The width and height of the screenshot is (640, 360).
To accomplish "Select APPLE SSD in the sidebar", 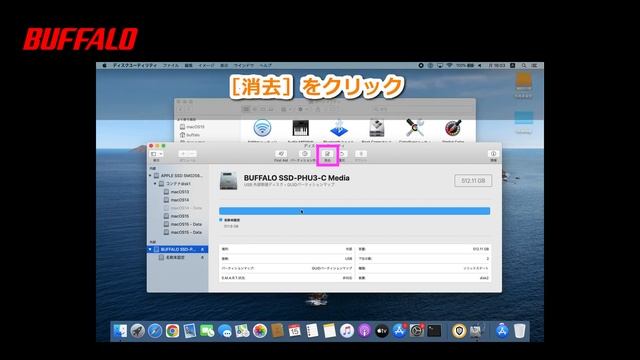I will [x=178, y=176].
